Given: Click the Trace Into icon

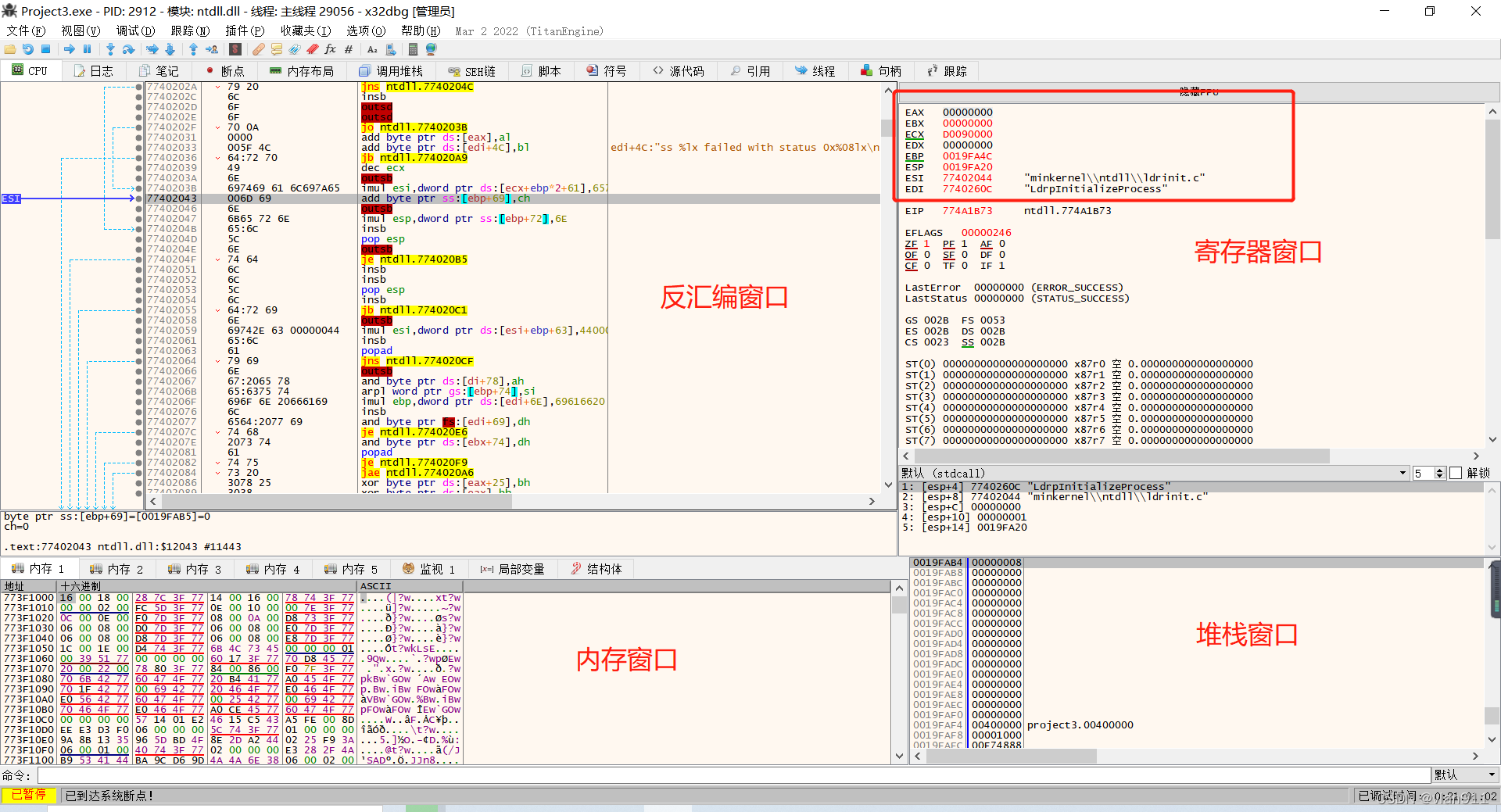Looking at the screenshot, I should tap(152, 49).
